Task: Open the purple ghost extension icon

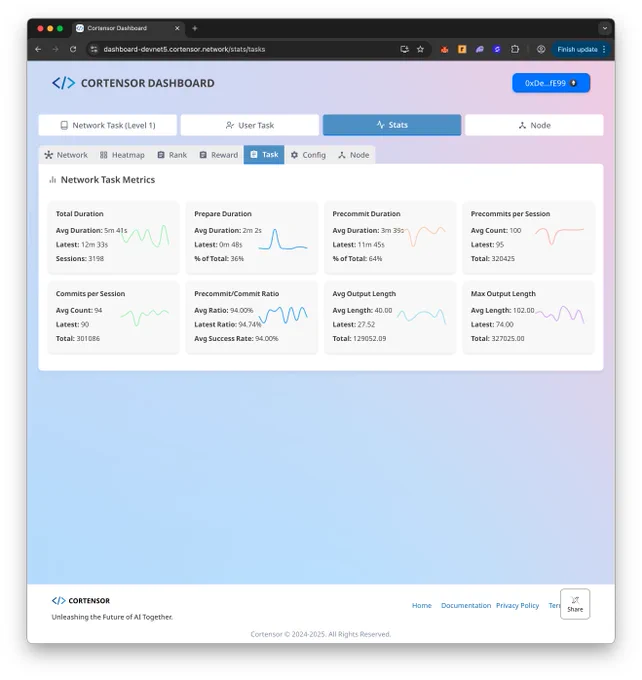Action: (479, 49)
